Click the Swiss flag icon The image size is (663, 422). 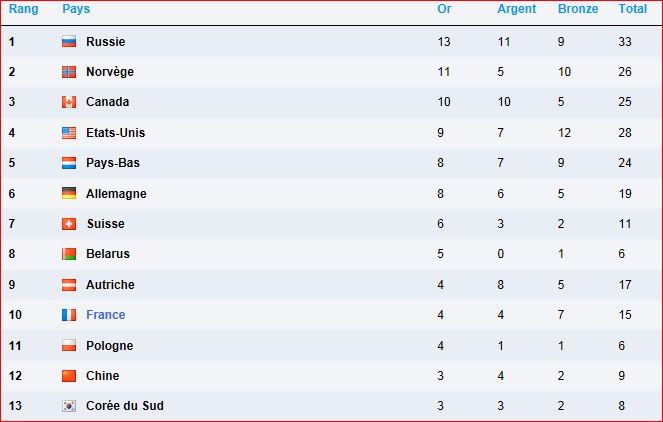69,224
